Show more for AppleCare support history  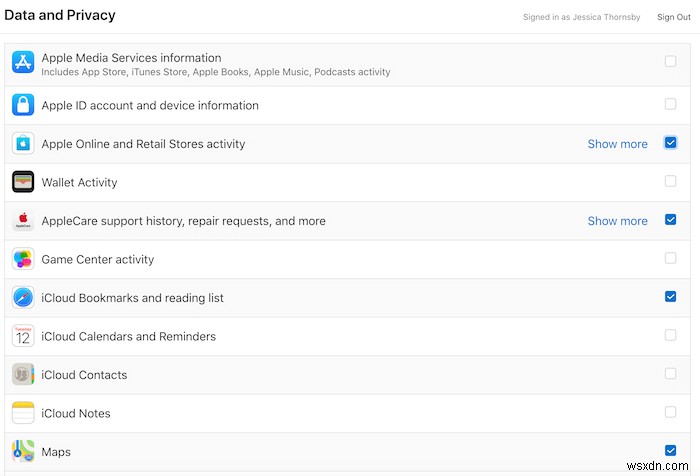(x=617, y=221)
